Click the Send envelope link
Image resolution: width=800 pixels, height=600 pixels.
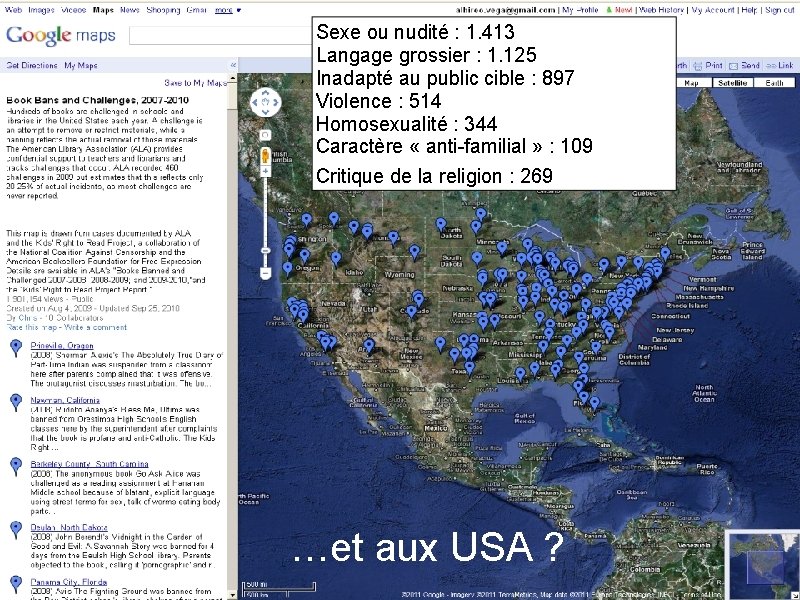pyautogui.click(x=744, y=65)
